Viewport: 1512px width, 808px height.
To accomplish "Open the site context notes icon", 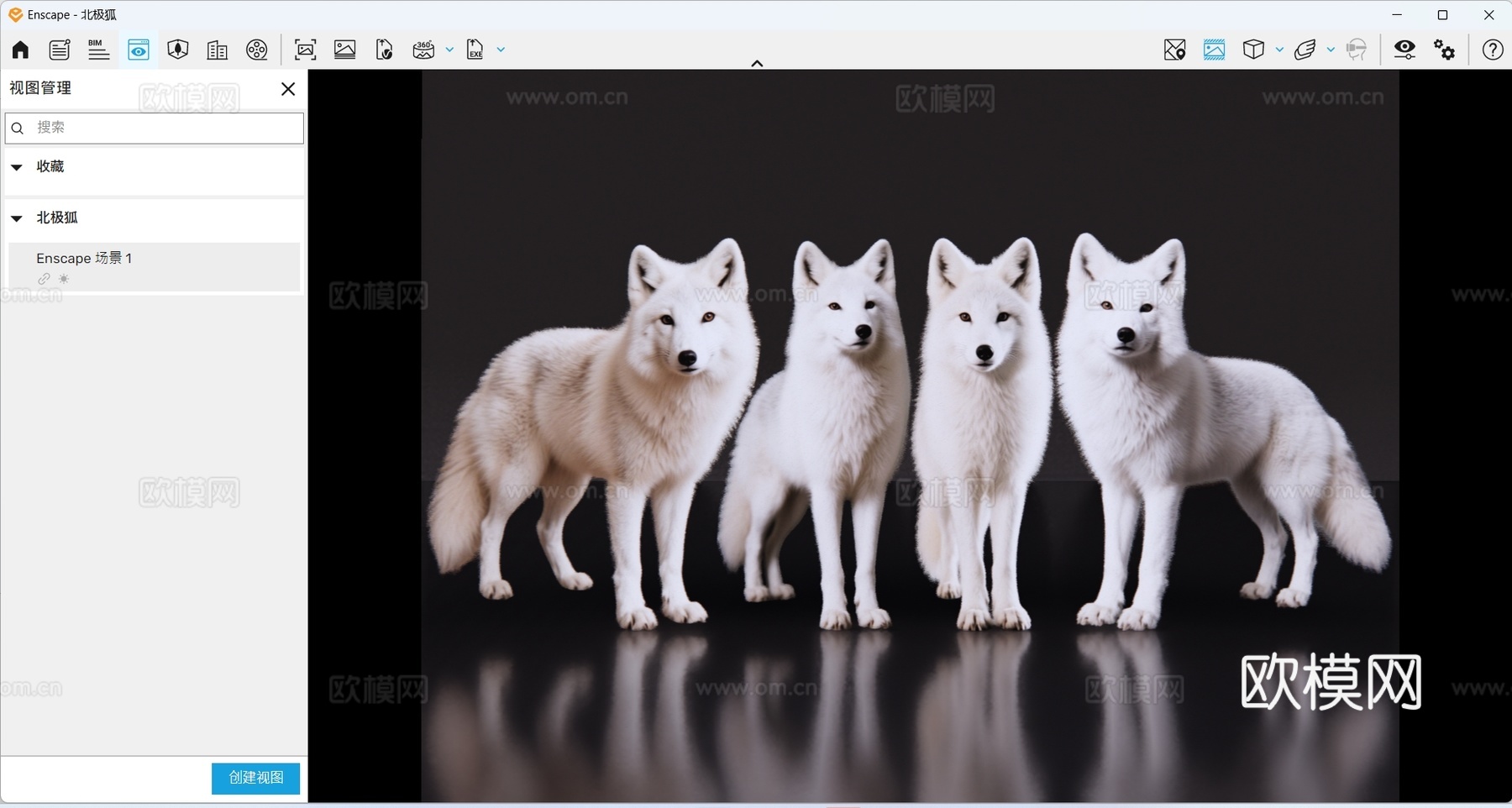I will click(x=60, y=50).
